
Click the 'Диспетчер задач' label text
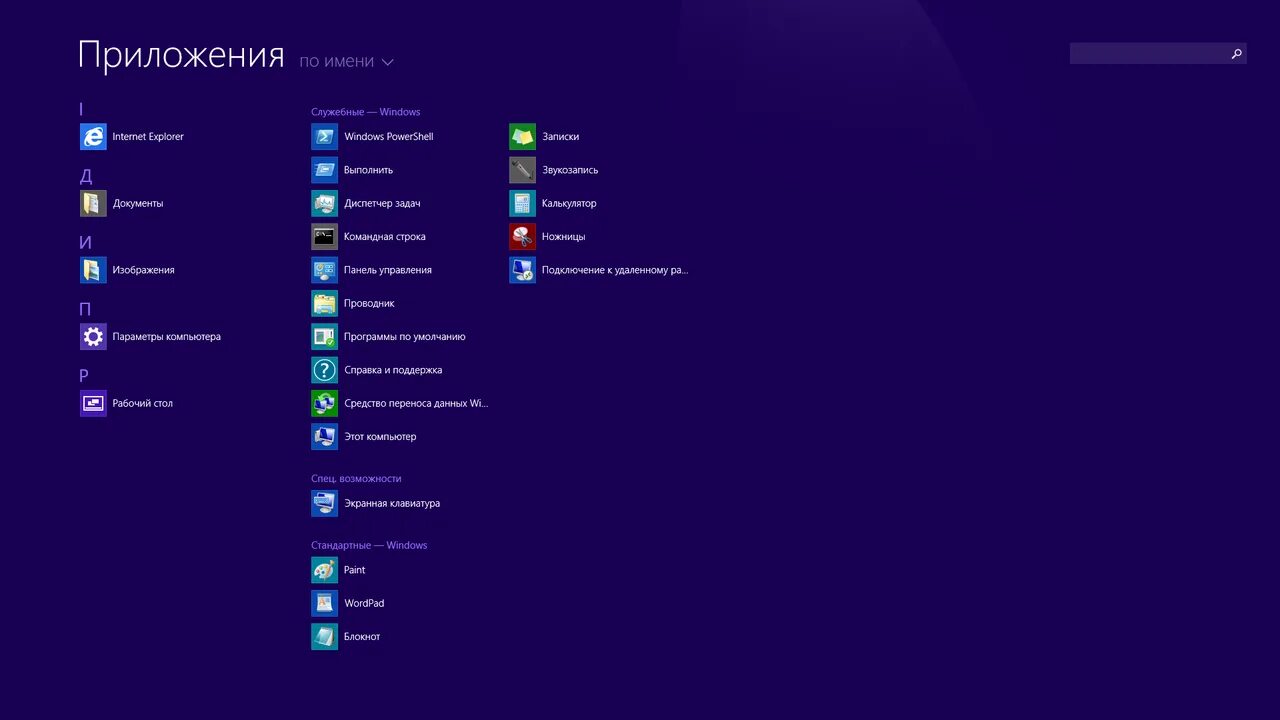(382, 203)
